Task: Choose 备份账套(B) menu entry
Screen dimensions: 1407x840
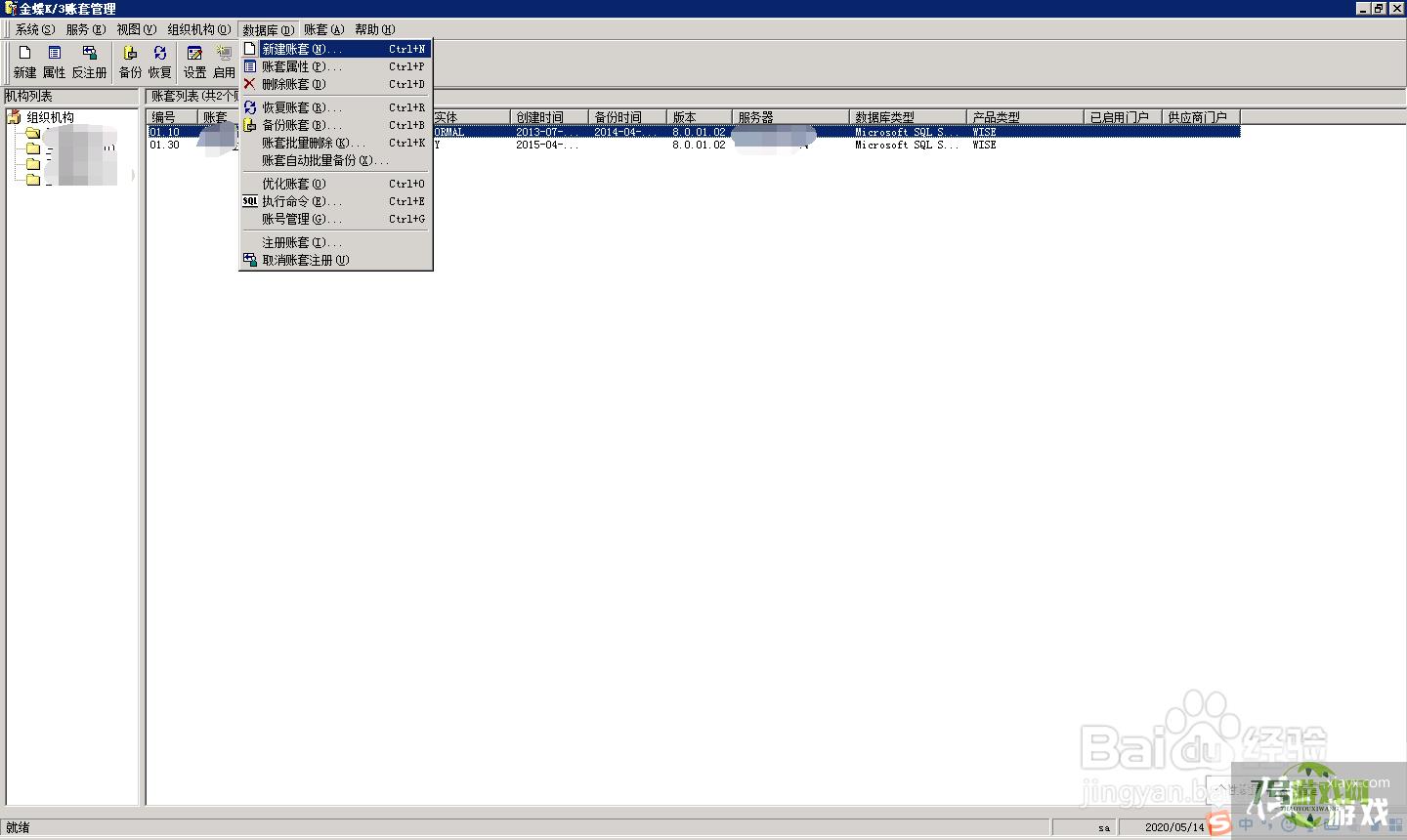Action: (335, 125)
